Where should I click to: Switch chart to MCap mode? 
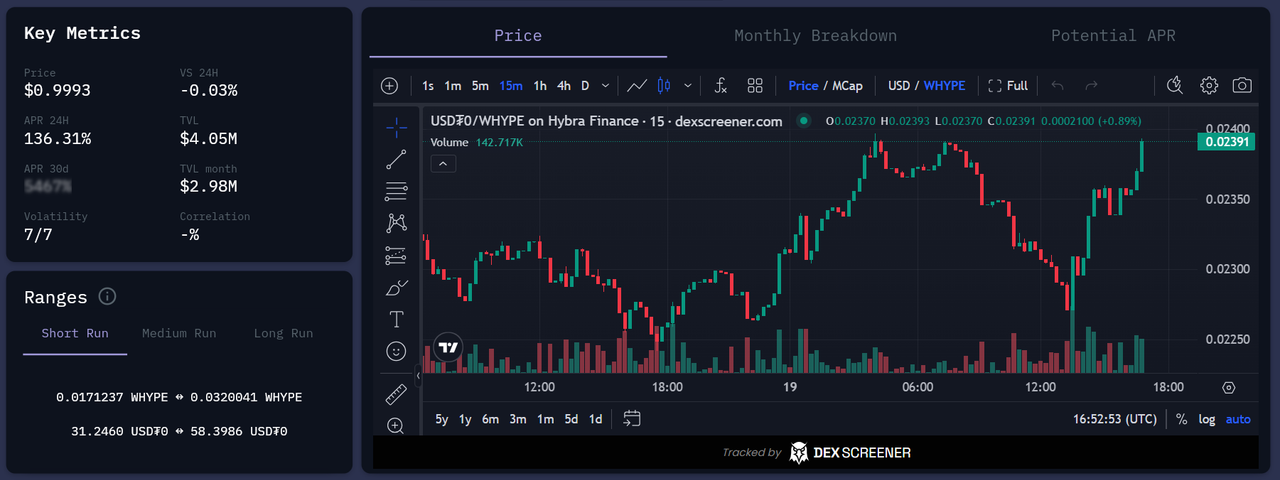[x=847, y=86]
